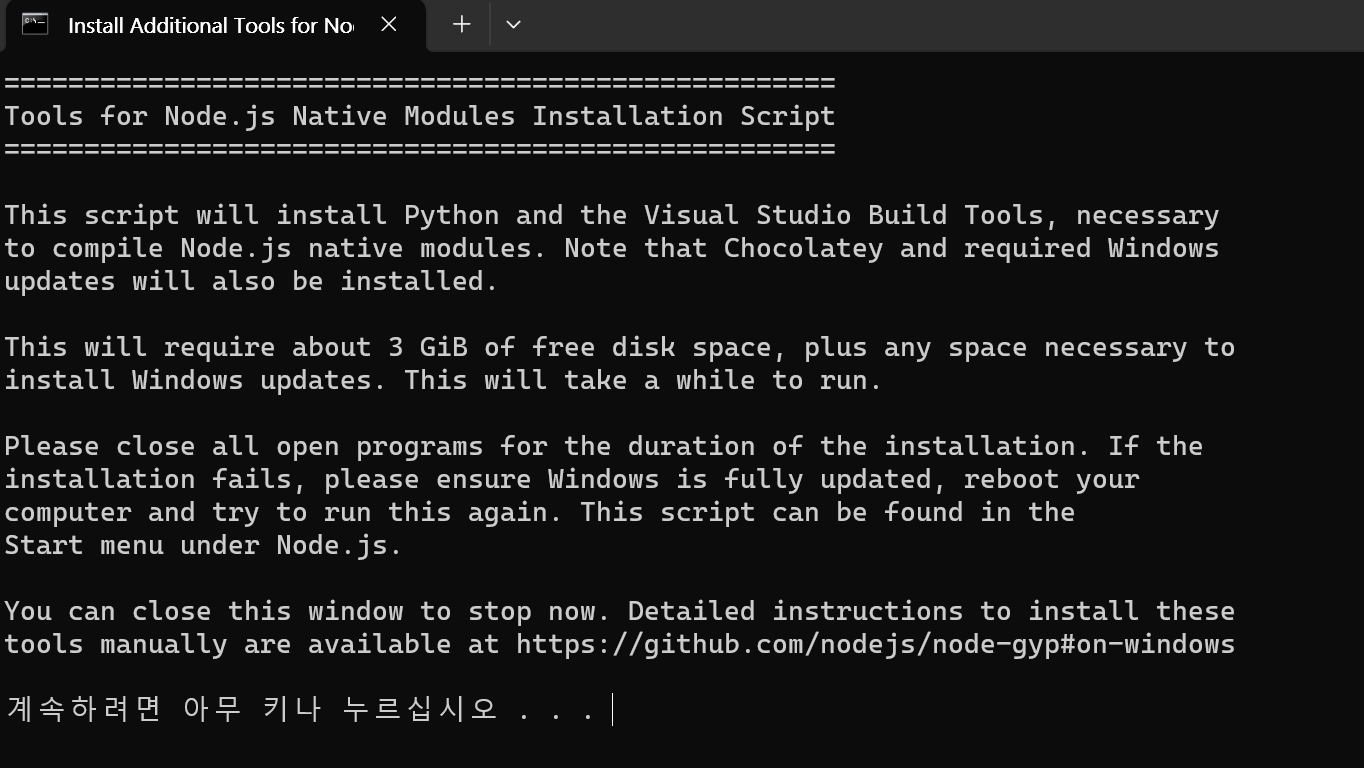This screenshot has width=1364, height=768.
Task: Click the Start menu under Node.js line
Action: pos(203,545)
